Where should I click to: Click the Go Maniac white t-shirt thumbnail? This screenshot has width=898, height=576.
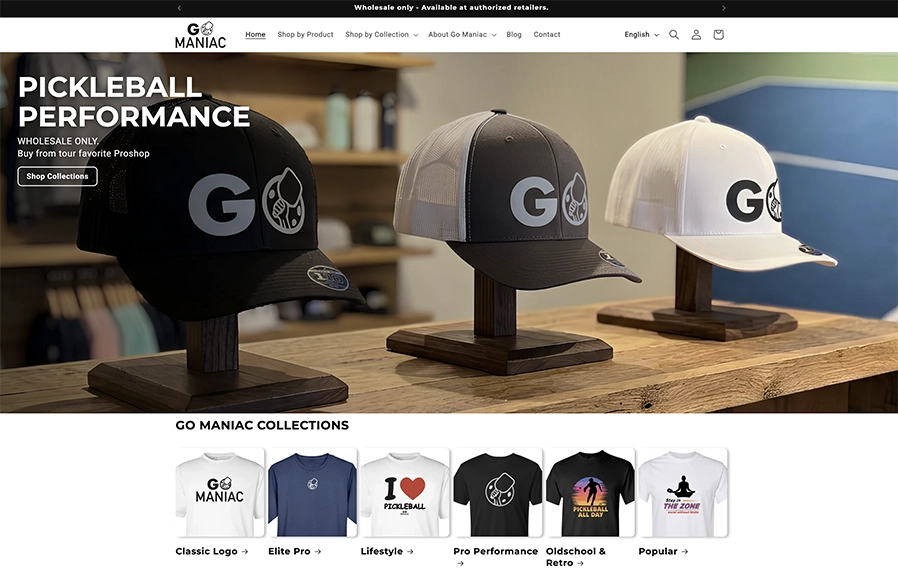(x=220, y=493)
